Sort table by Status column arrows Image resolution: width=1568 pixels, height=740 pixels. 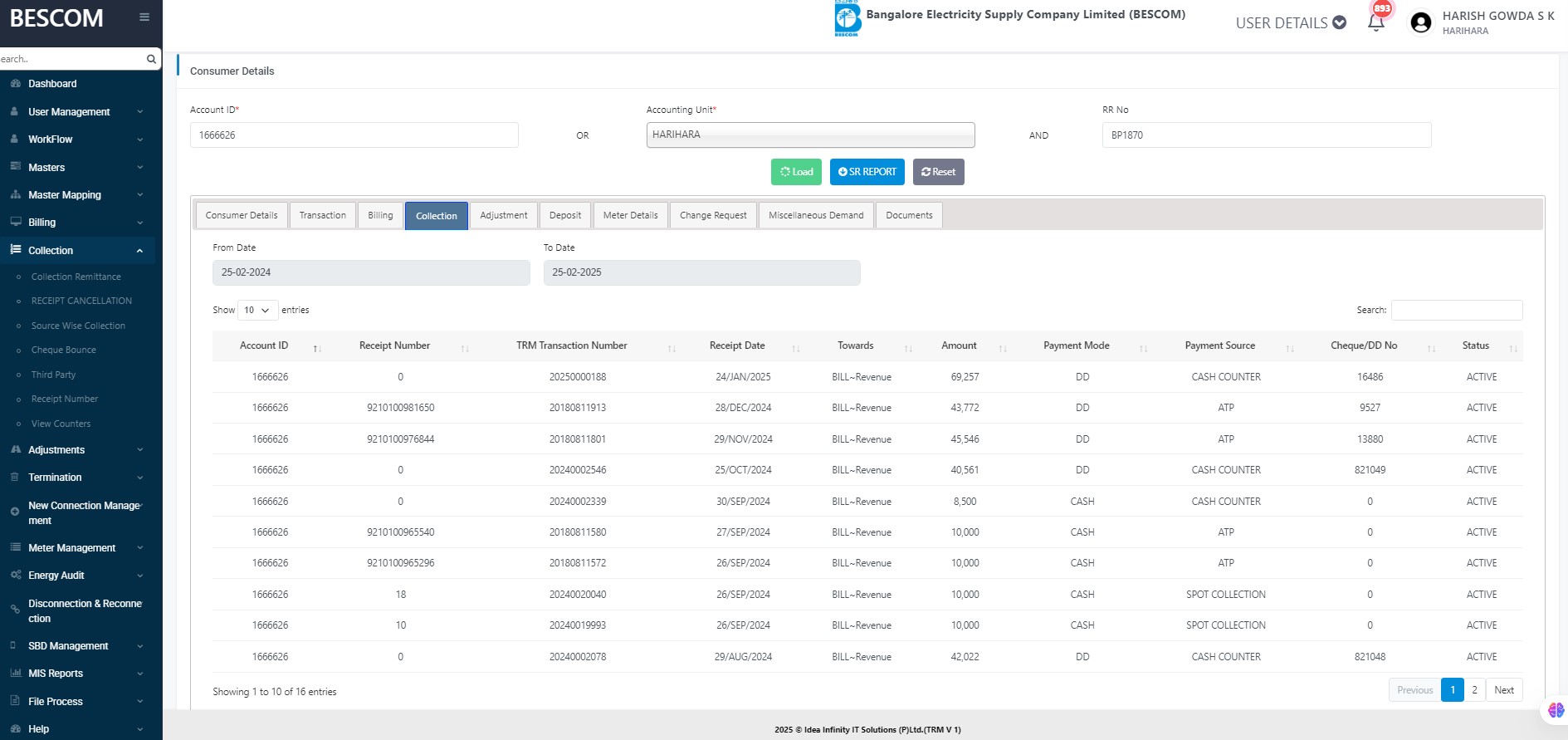pyautogui.click(x=1514, y=349)
